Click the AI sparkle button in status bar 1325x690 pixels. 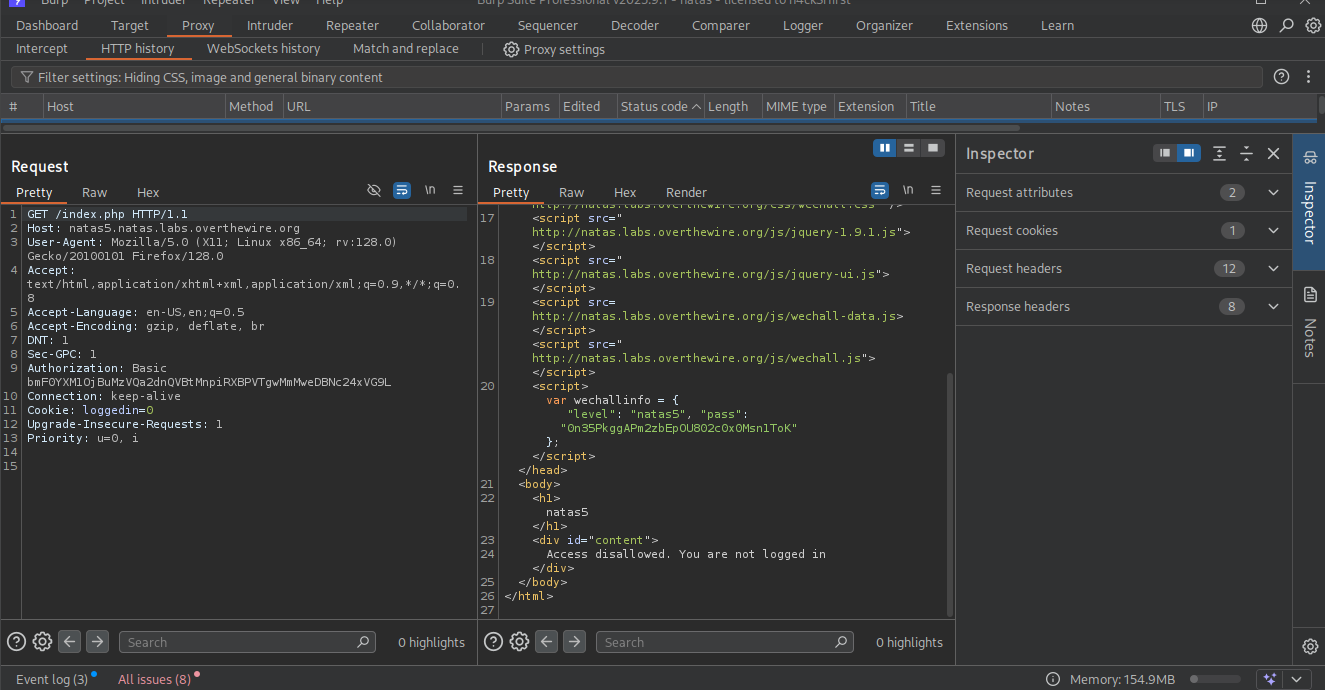tap(1270, 679)
